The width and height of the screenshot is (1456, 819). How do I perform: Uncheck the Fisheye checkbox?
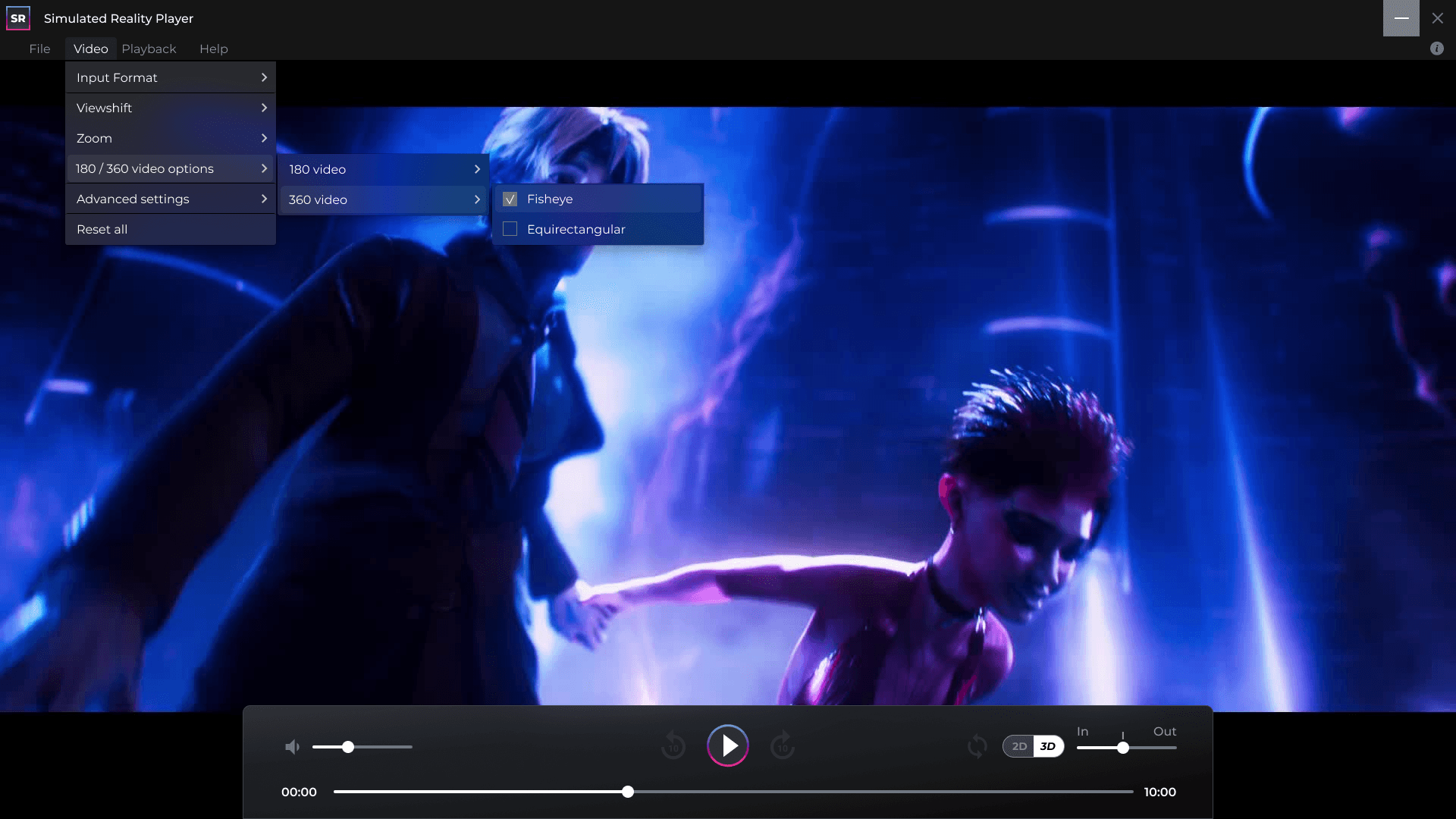click(x=510, y=199)
